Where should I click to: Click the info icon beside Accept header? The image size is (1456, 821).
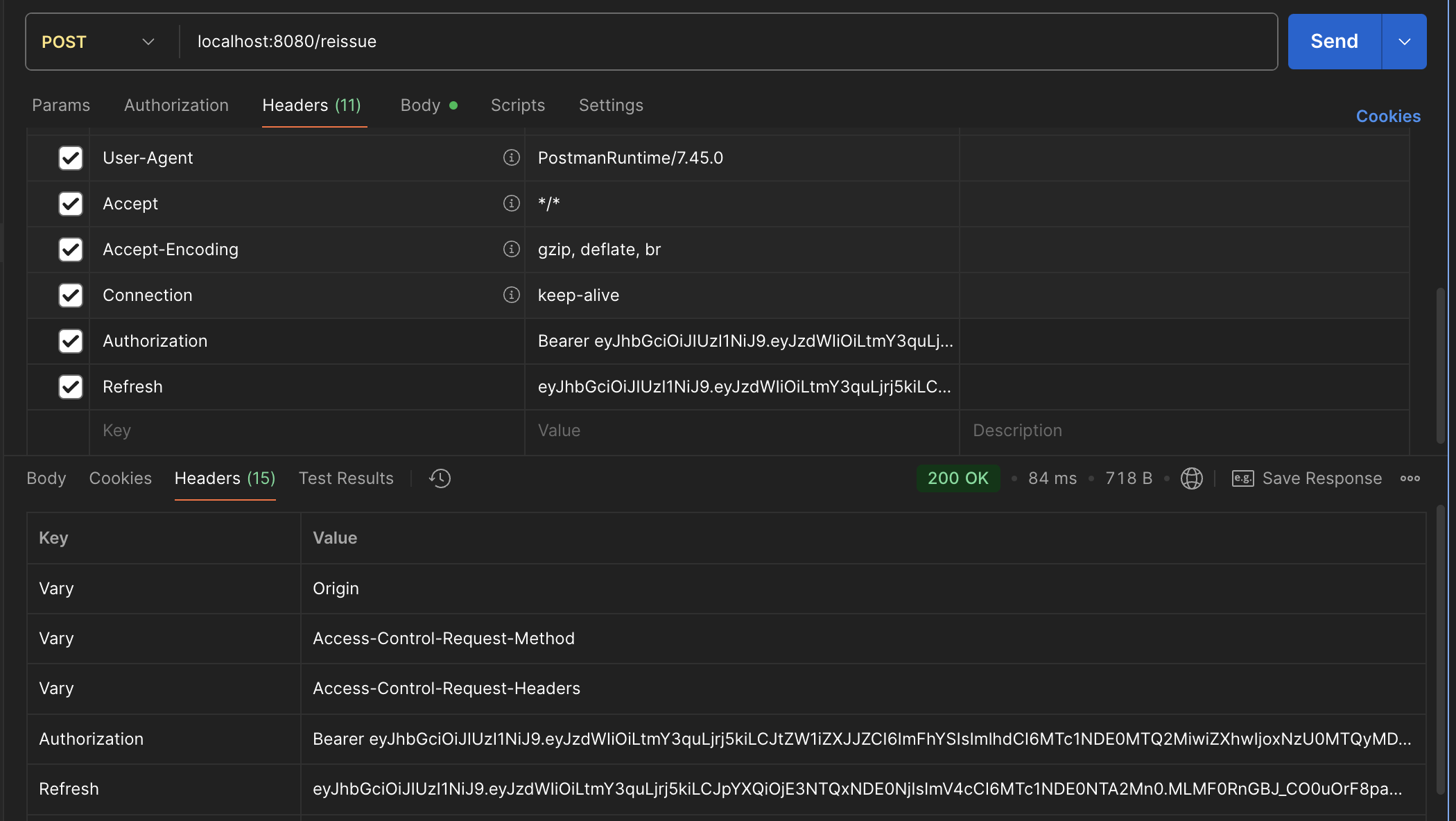click(x=511, y=203)
